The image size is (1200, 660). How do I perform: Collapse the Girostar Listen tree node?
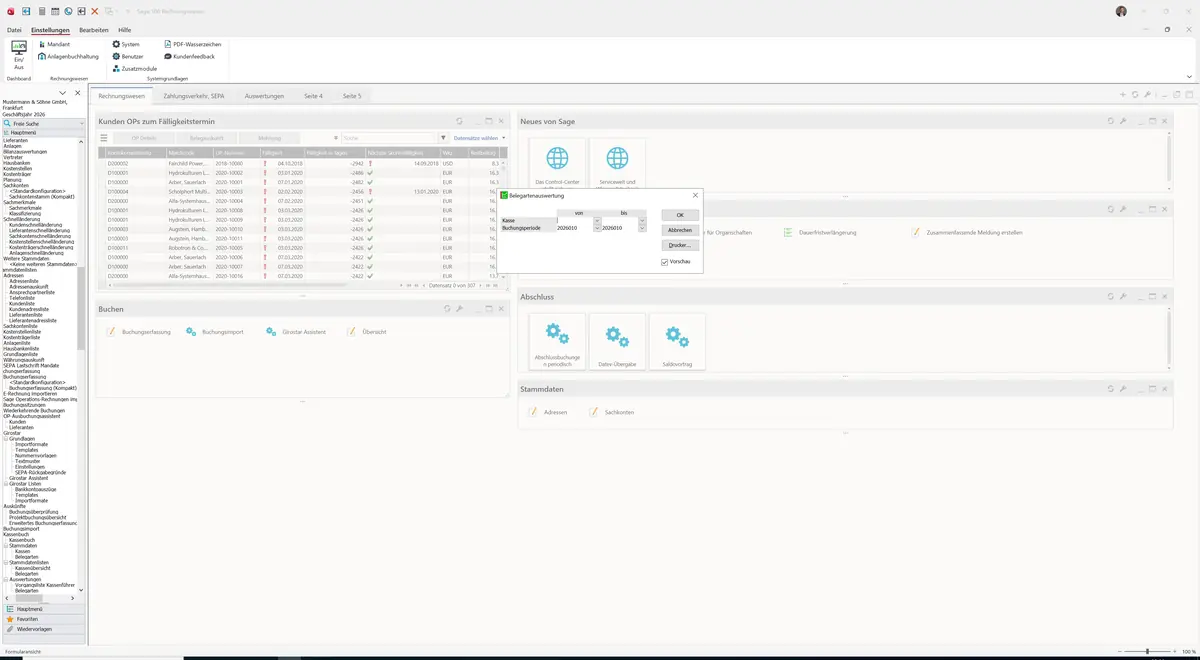coord(6,484)
